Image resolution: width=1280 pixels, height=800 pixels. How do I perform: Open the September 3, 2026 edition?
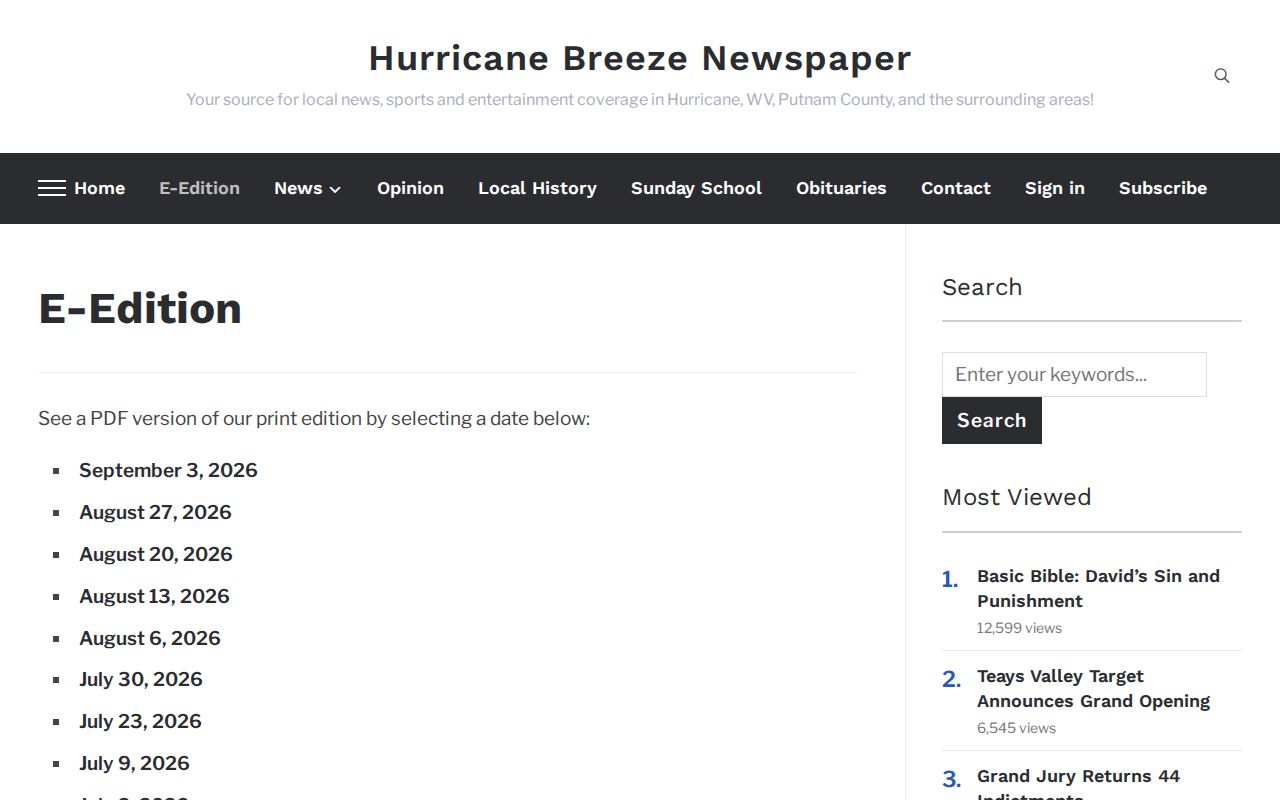point(168,470)
